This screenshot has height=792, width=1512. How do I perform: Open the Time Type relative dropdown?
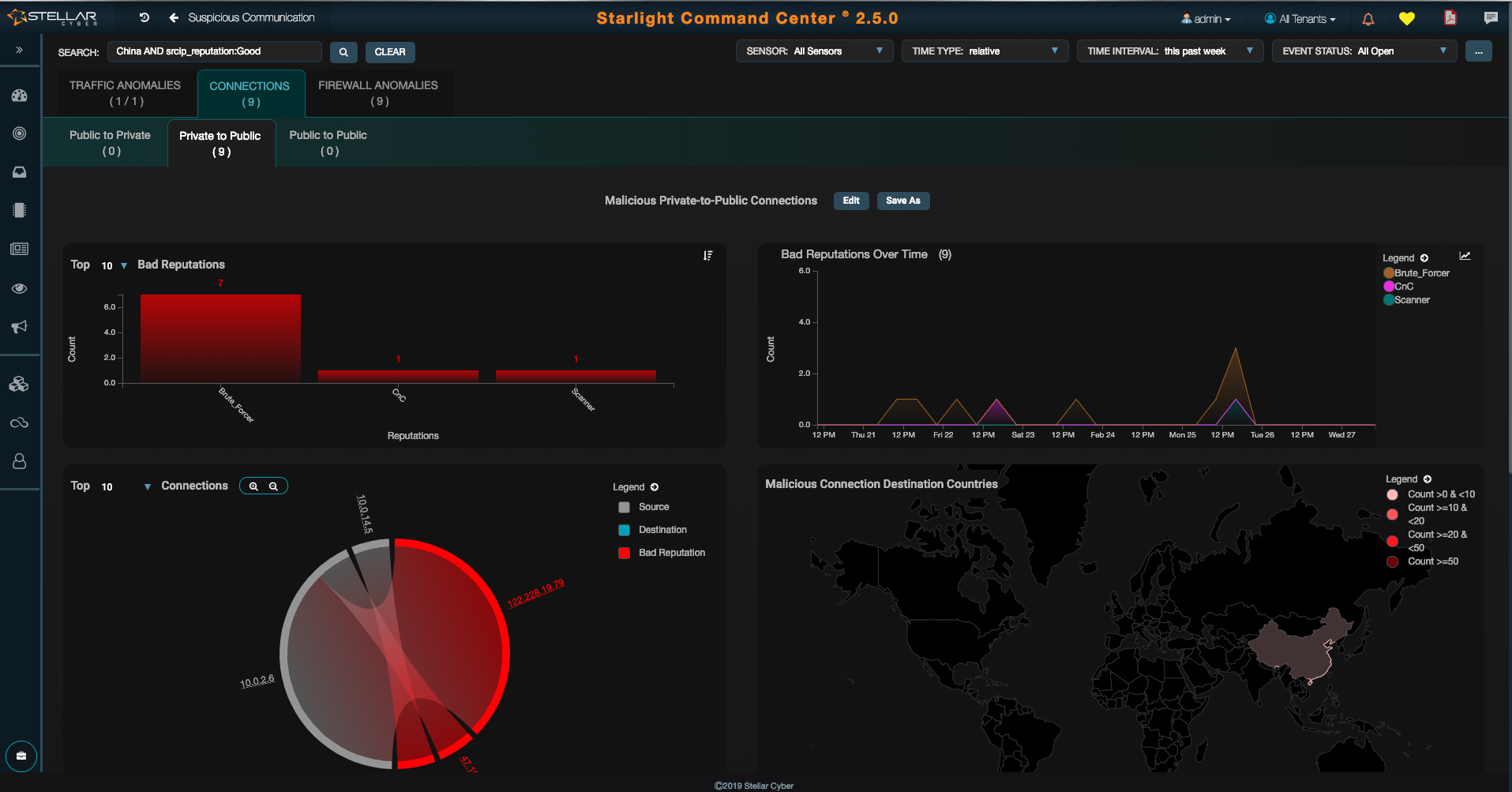point(985,51)
